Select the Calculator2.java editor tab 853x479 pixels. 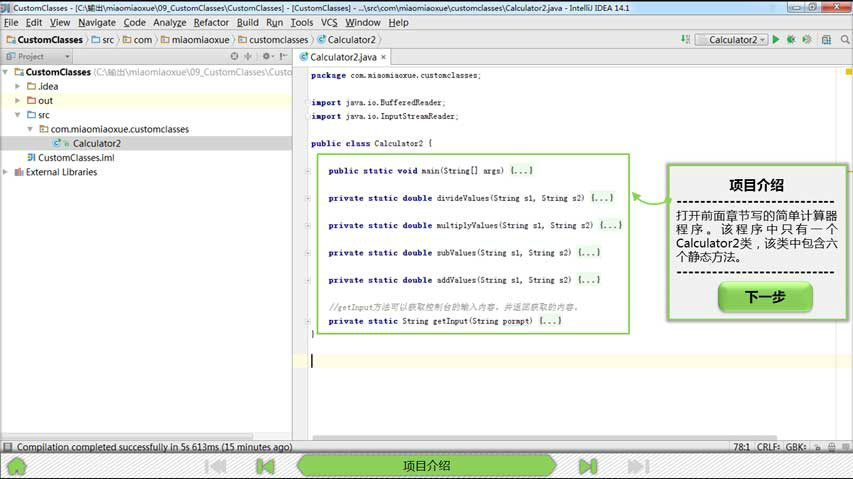(343, 57)
